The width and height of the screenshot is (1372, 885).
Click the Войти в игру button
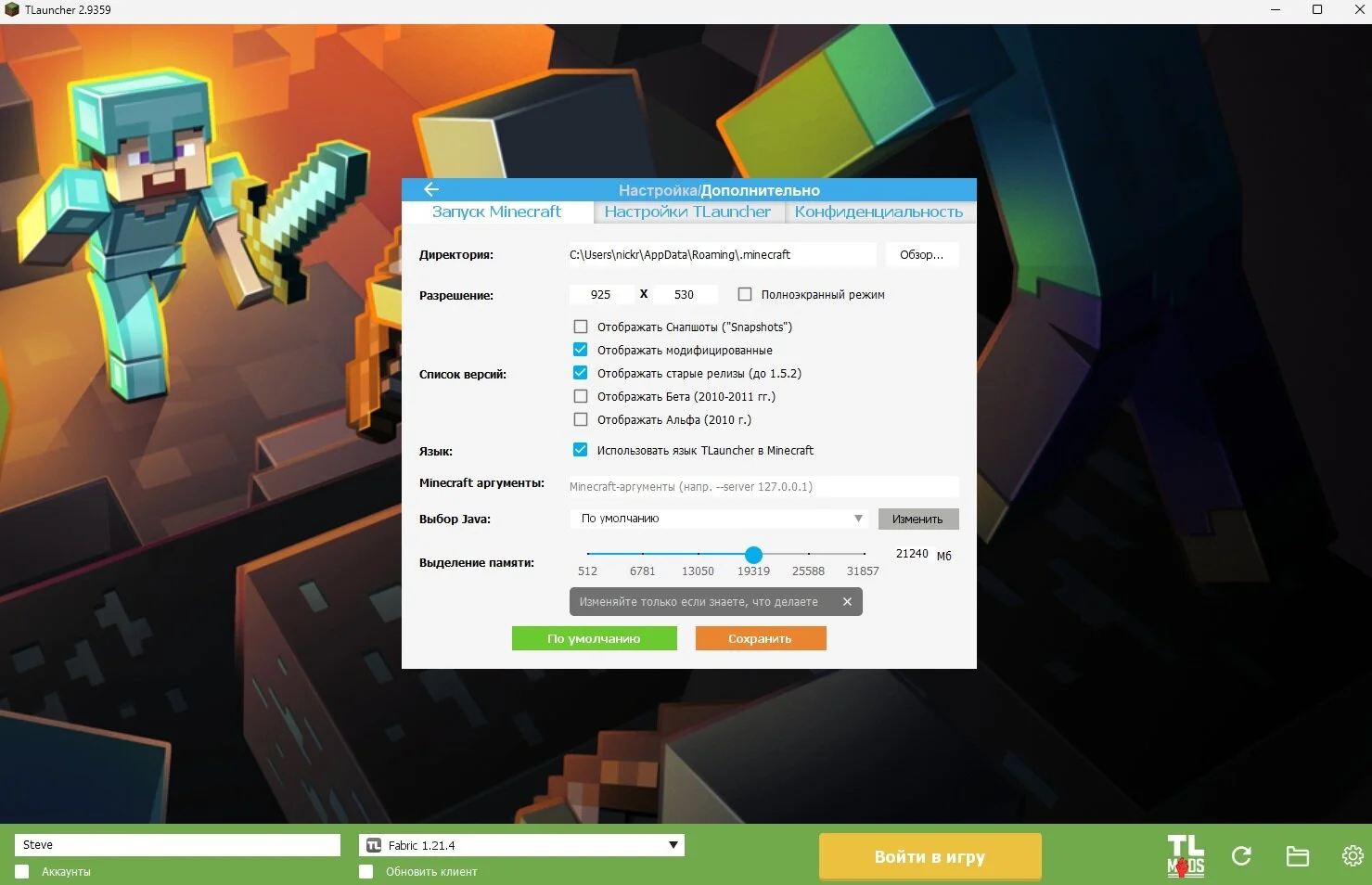point(930,856)
